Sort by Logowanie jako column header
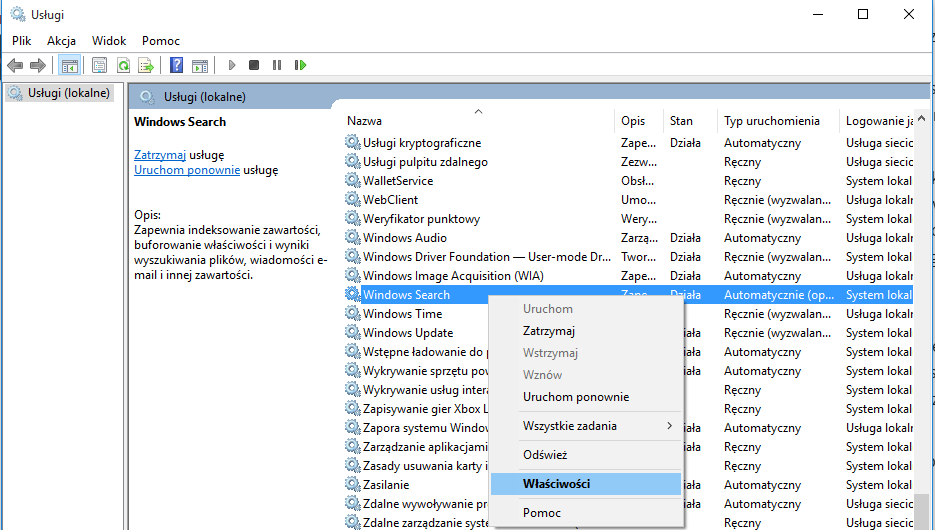 [x=876, y=120]
